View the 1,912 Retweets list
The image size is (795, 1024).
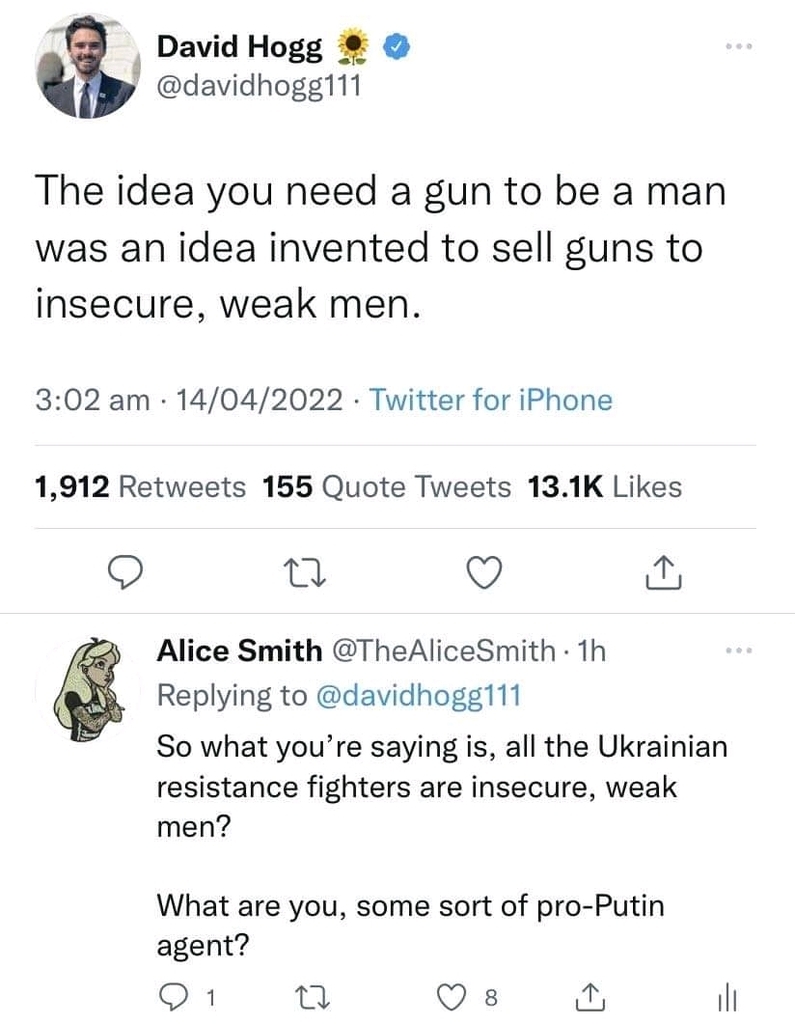click(139, 487)
